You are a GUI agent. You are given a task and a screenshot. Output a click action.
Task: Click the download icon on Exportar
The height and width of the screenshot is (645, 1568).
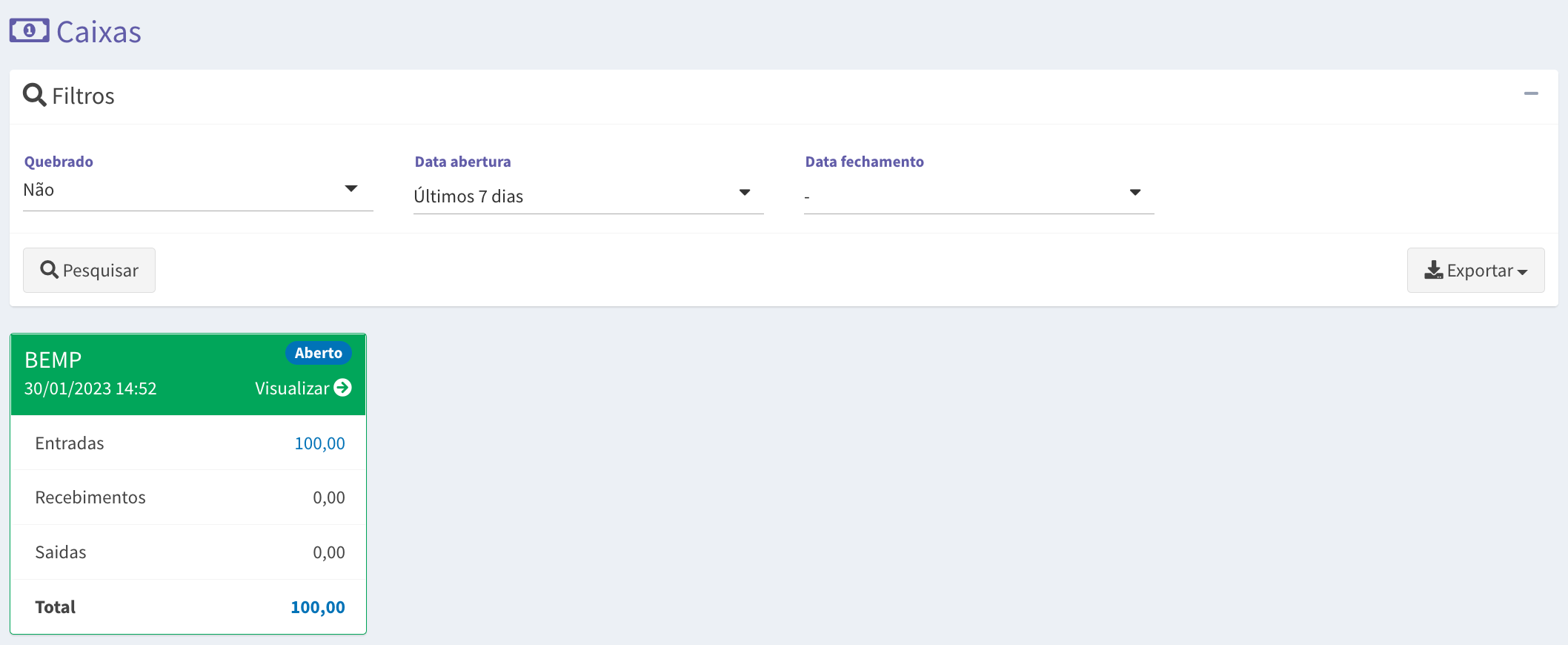1433,270
